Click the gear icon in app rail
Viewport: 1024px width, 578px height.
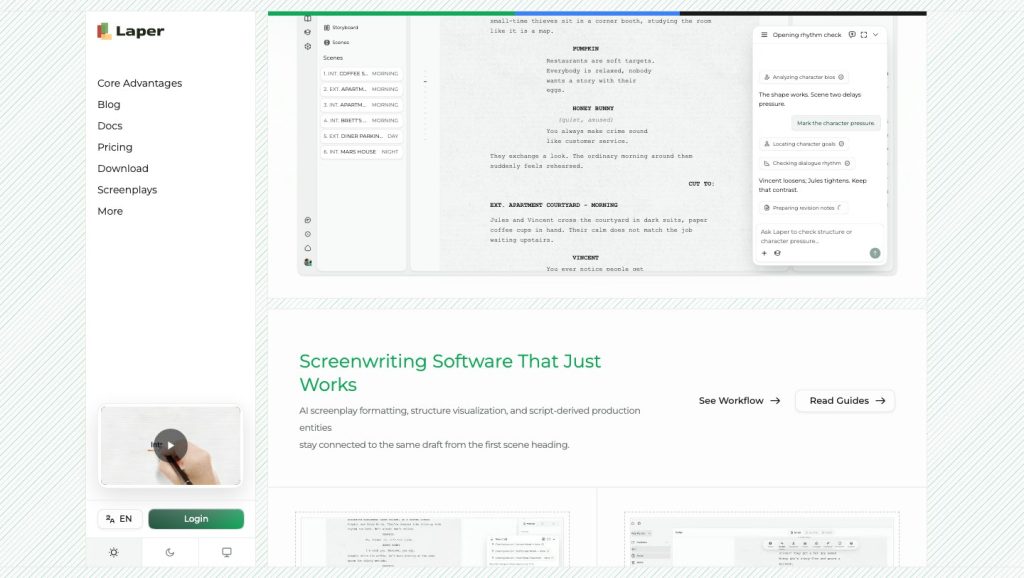point(308,46)
